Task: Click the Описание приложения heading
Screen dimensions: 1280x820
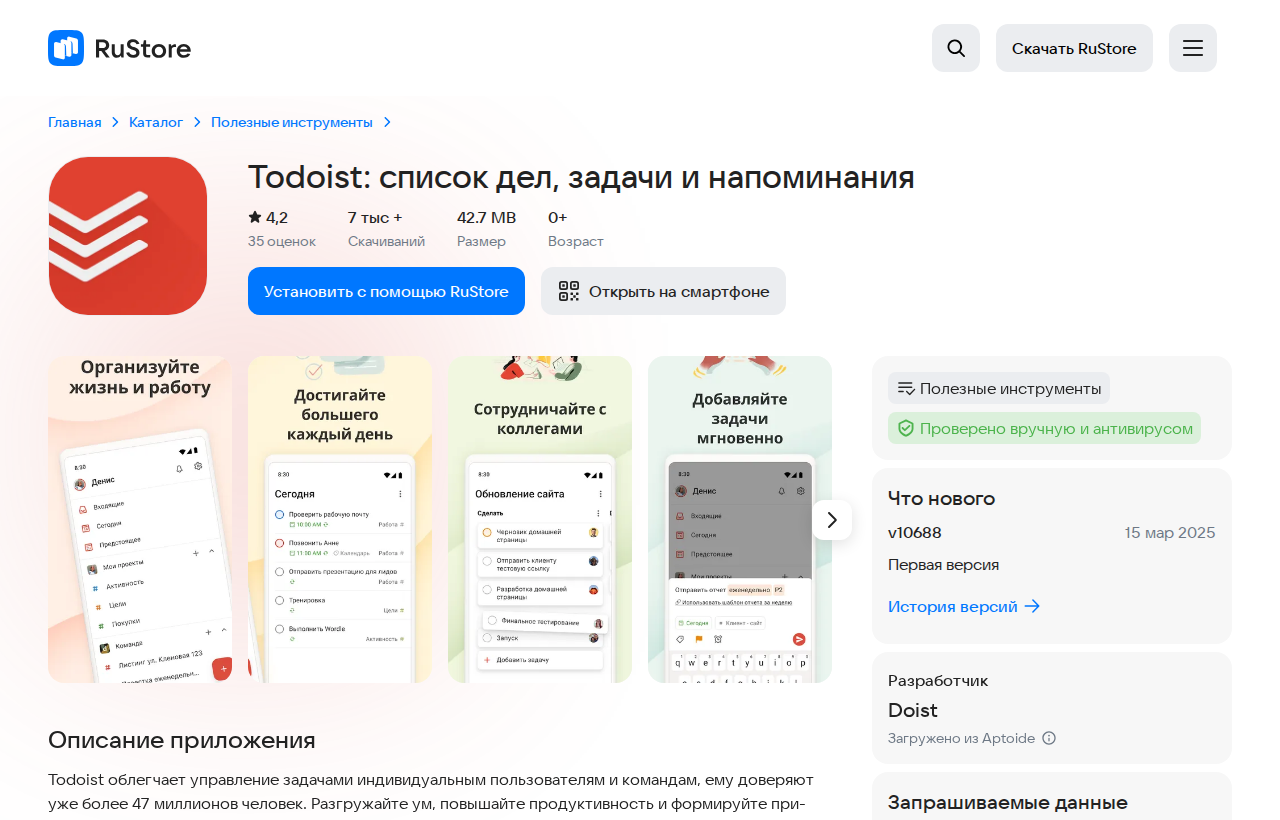Action: (182, 740)
